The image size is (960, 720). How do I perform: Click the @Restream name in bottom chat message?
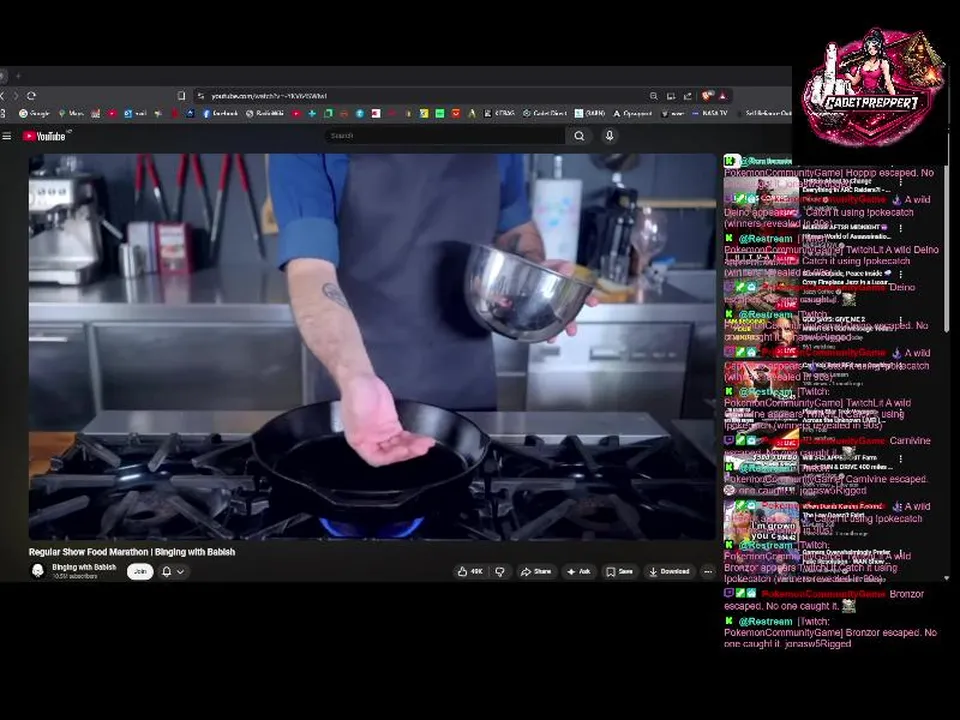pos(765,621)
